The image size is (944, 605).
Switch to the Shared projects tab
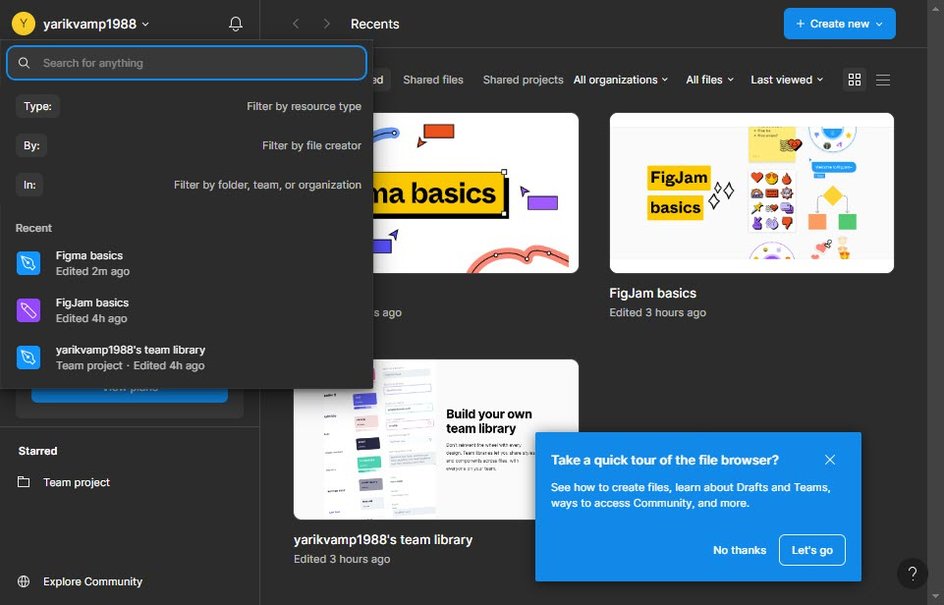[523, 79]
